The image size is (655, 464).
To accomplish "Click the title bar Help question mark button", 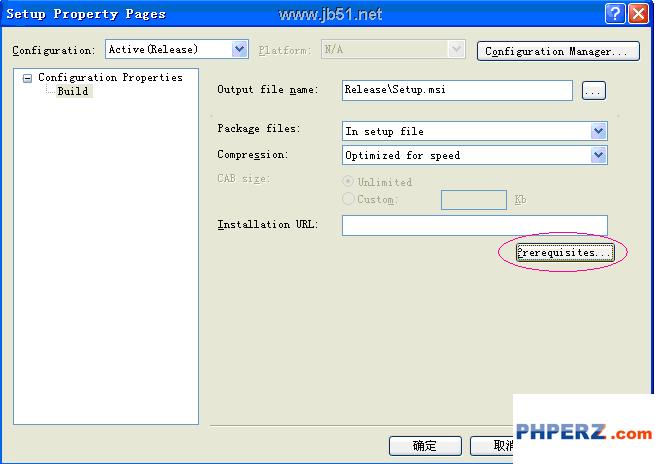I will pos(616,13).
